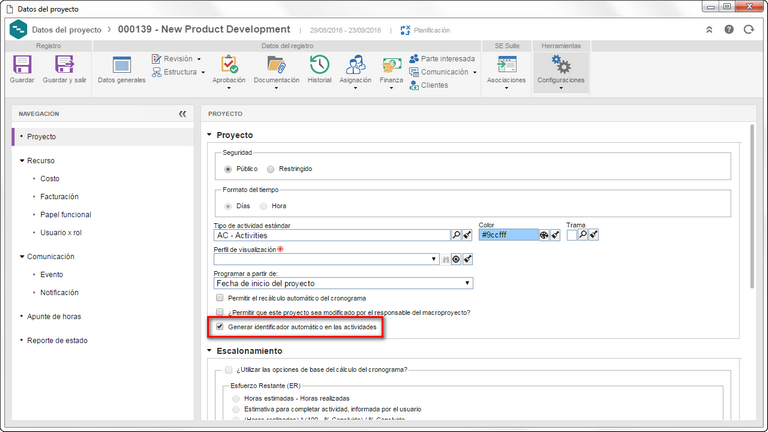Collapse the Proyecto section header
Image resolution: width=768 pixels, height=432 pixels.
tap(209, 135)
